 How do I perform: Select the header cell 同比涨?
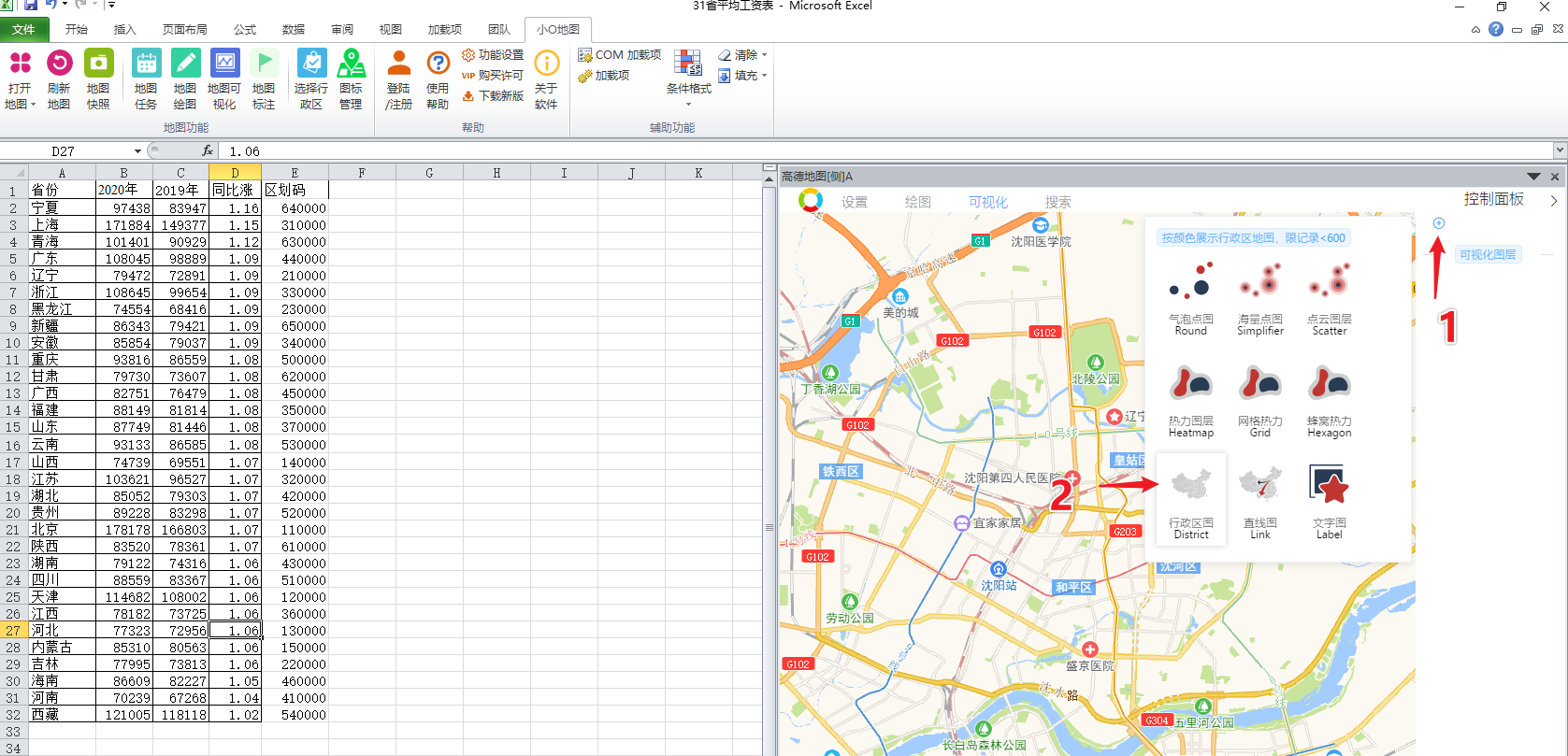click(x=235, y=190)
